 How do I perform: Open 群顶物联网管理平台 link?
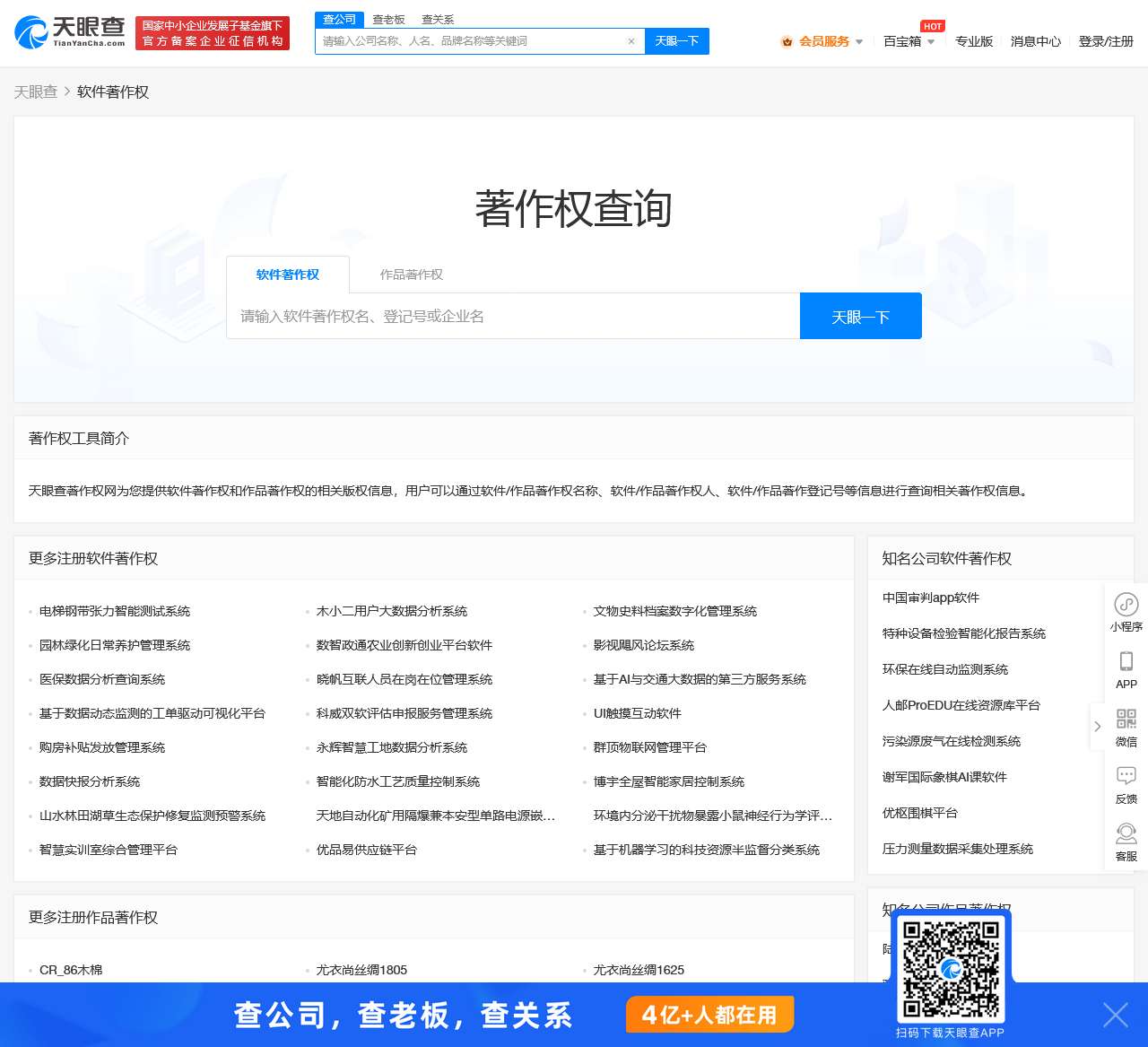[x=650, y=747]
